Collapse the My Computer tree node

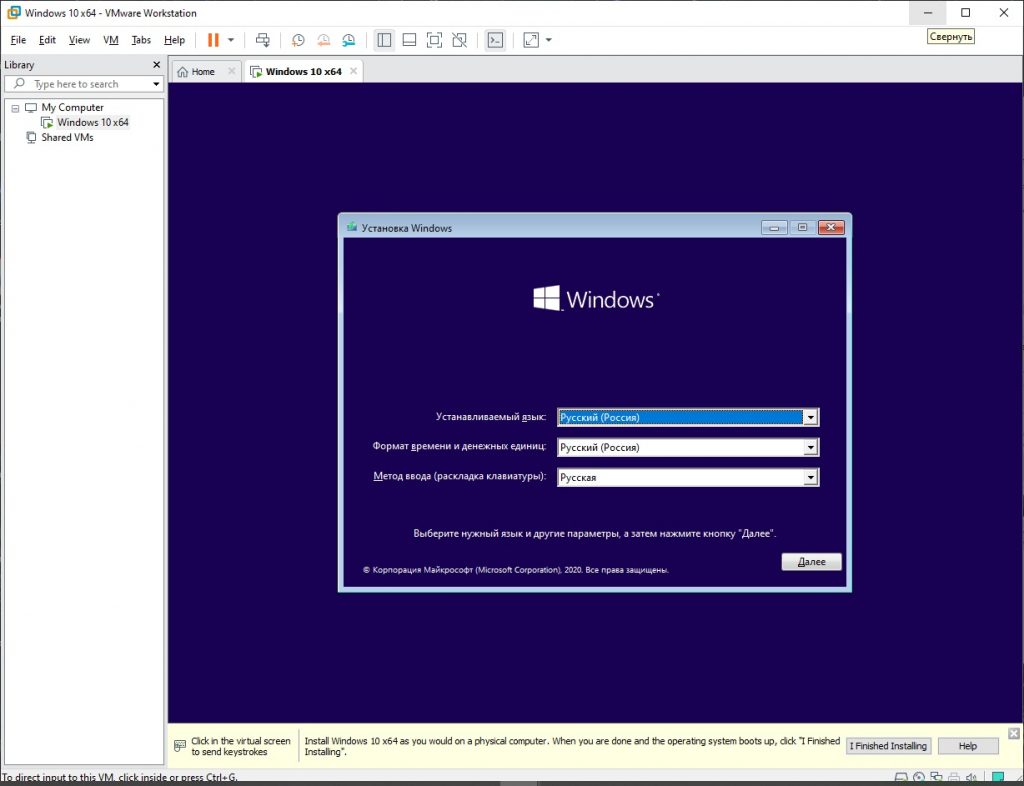(x=15, y=108)
